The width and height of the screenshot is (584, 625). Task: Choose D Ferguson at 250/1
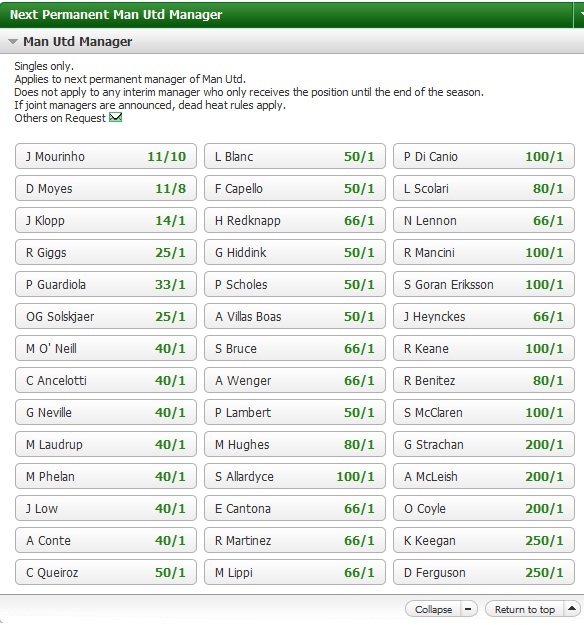484,572
